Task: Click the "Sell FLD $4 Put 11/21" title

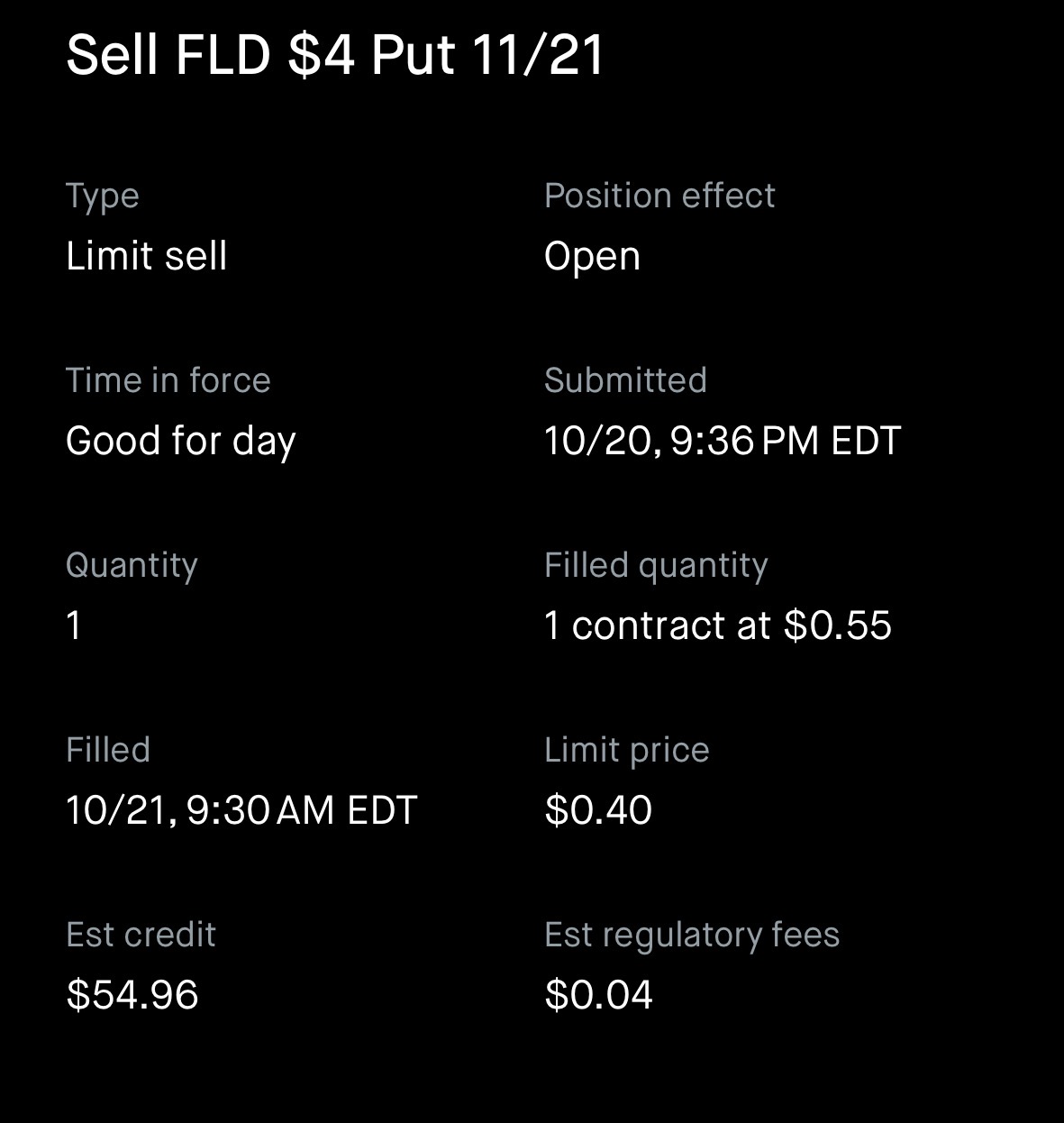Action: point(334,54)
